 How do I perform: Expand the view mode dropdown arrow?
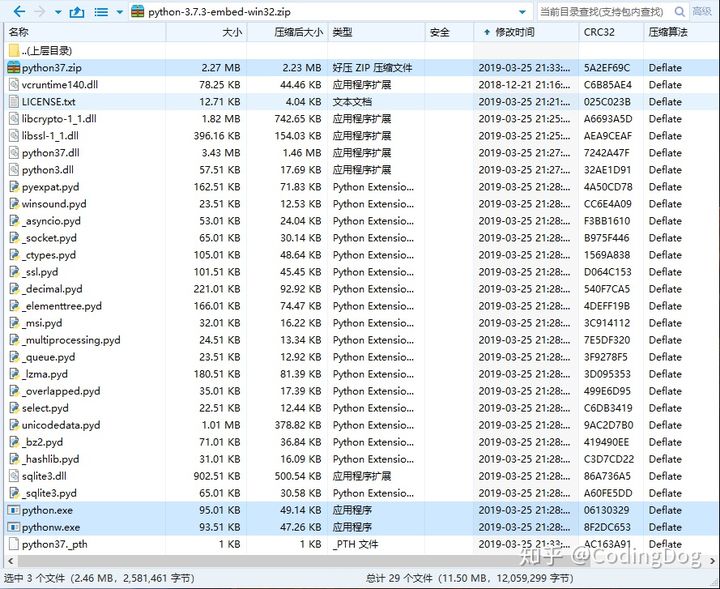pos(119,12)
